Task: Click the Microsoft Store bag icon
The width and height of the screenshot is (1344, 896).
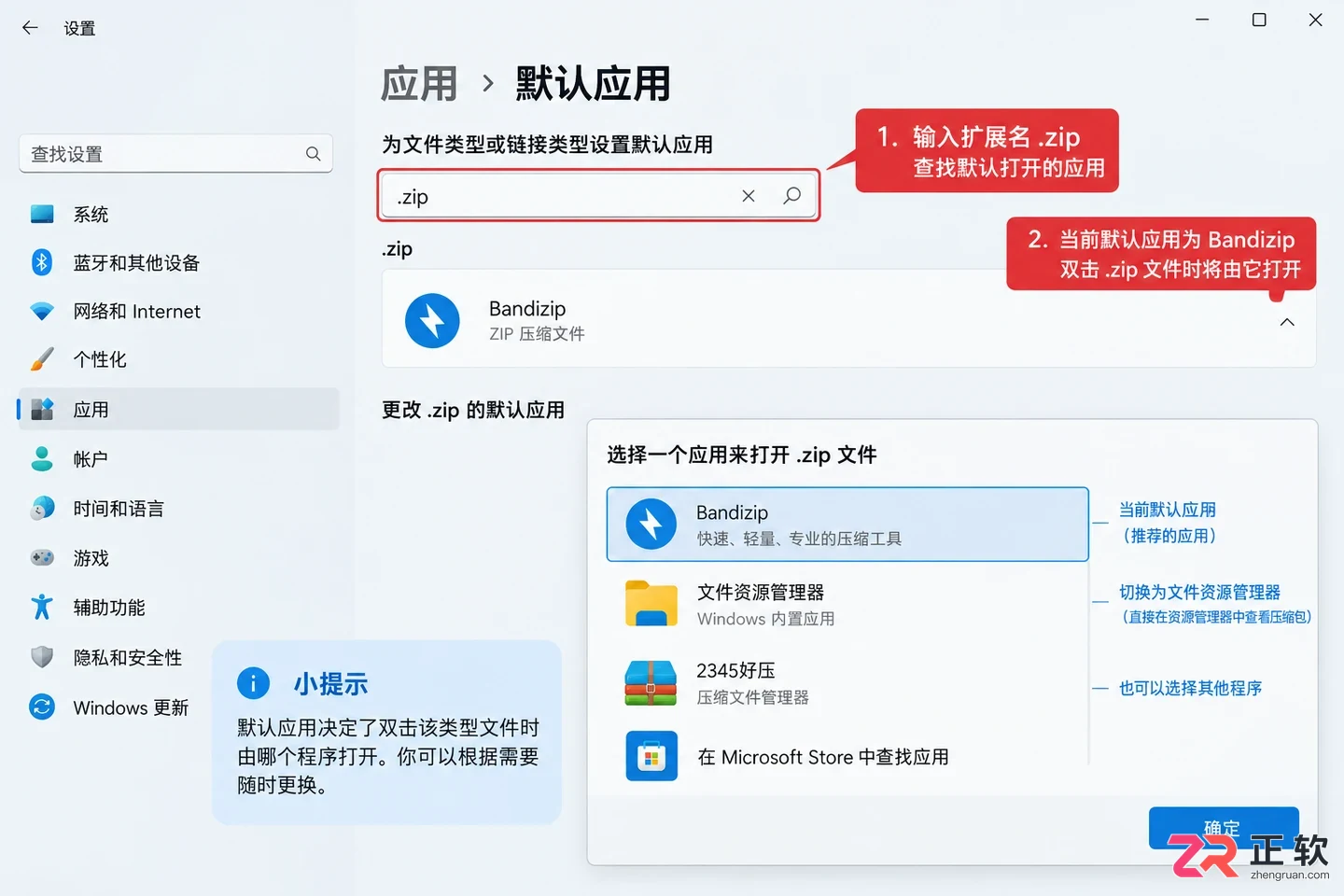Action: (x=651, y=757)
